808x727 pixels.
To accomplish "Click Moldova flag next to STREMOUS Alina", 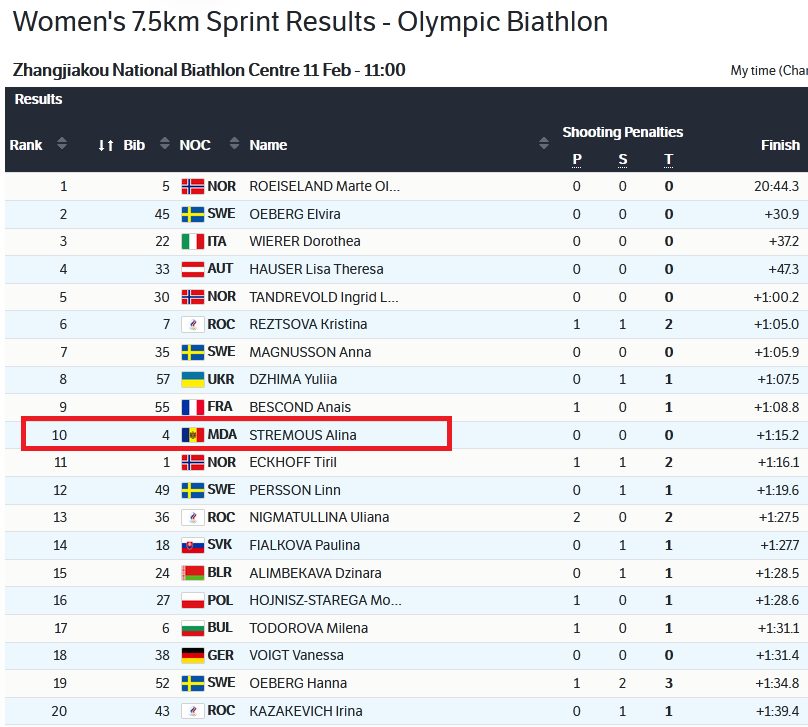I will point(193,435).
